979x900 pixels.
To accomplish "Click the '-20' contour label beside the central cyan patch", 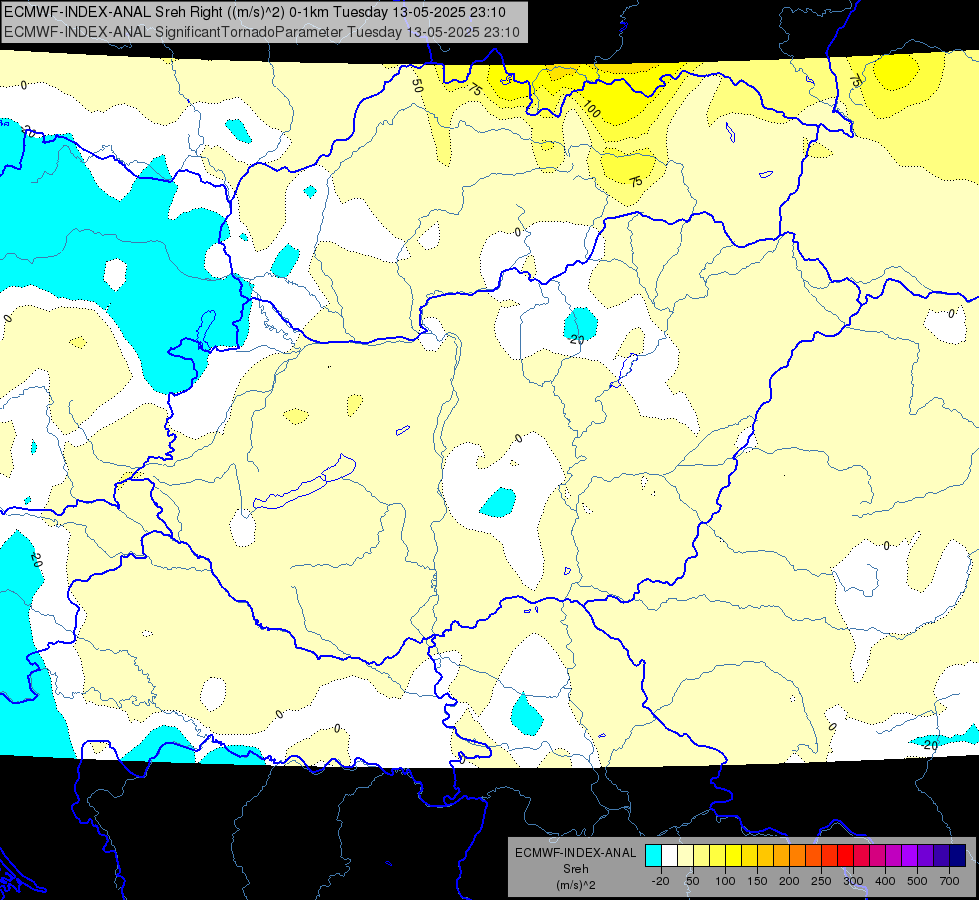I will 576,339.
